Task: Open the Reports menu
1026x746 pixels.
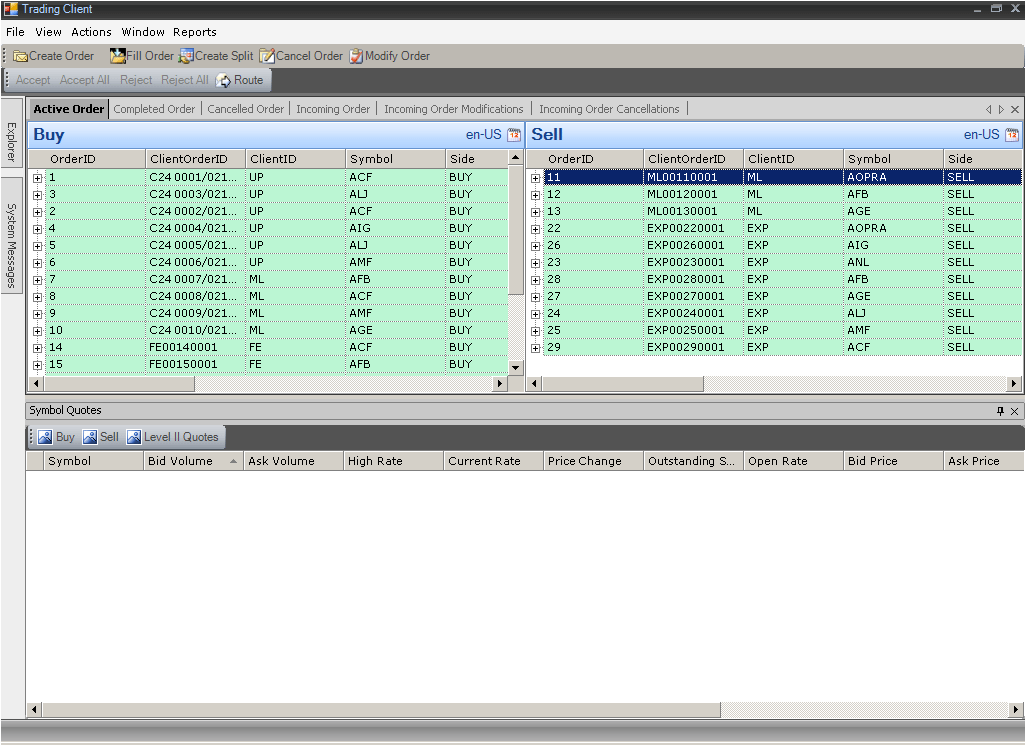Action: coord(194,32)
